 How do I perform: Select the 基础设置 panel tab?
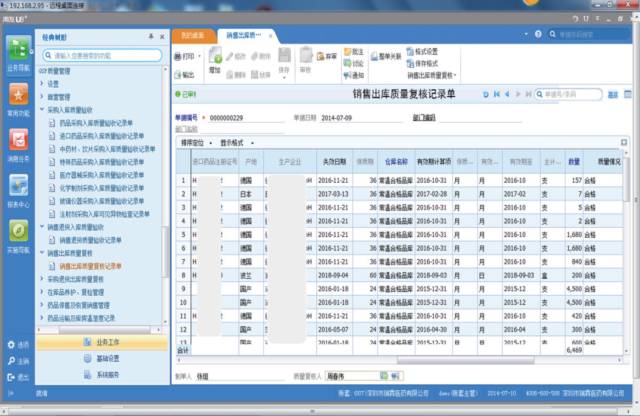(102, 358)
